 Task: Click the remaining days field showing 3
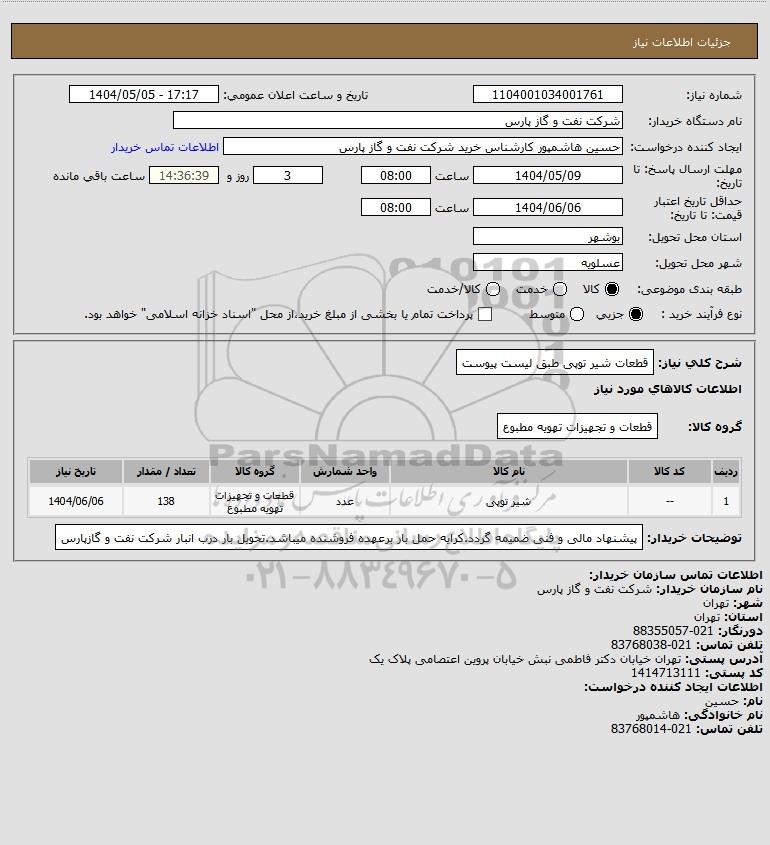288,175
